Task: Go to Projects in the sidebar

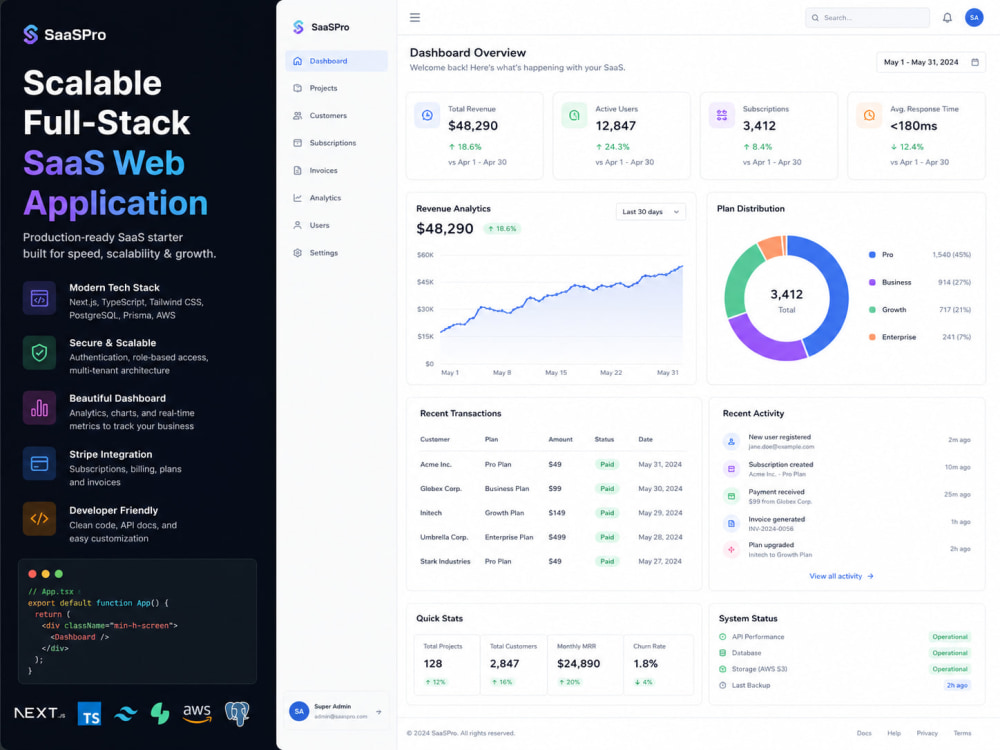Action: pyautogui.click(x=336, y=89)
